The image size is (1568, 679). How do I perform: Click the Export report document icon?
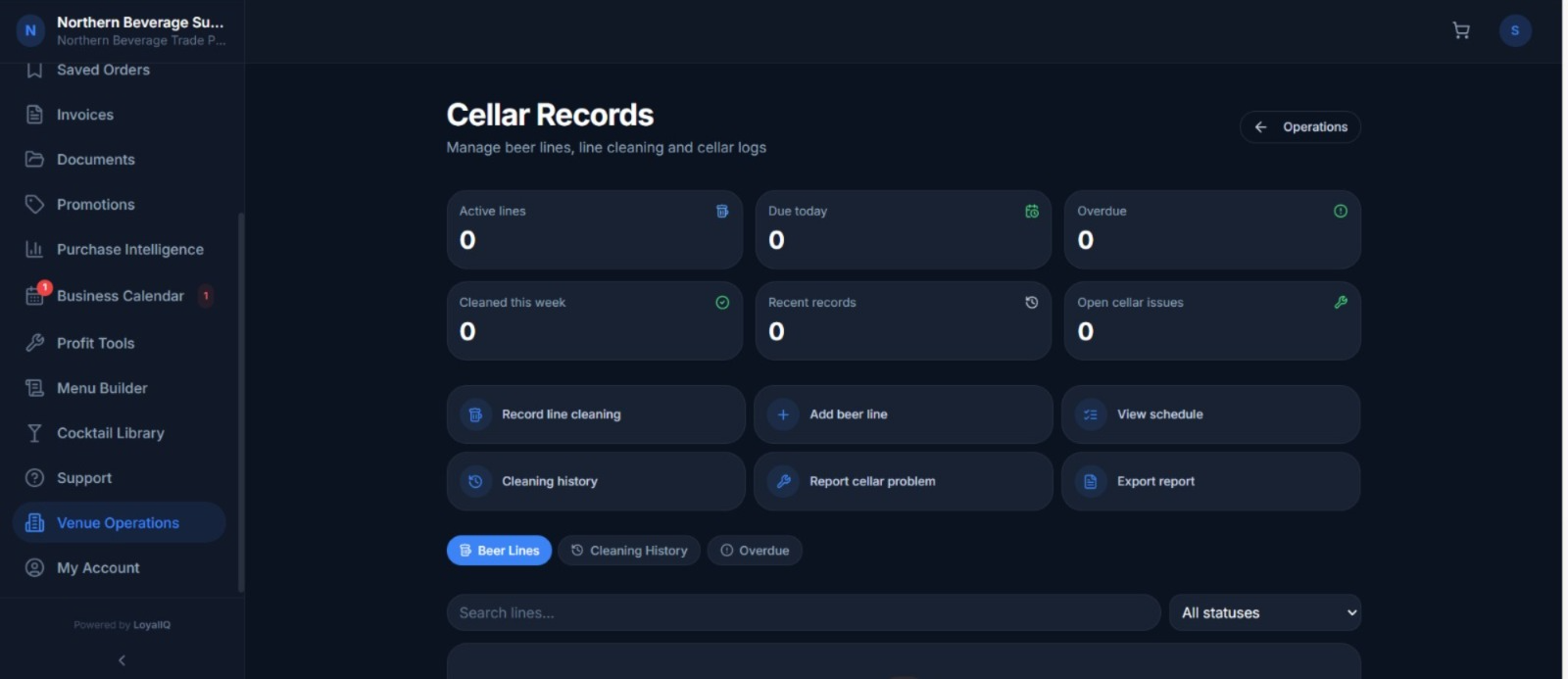1090,481
